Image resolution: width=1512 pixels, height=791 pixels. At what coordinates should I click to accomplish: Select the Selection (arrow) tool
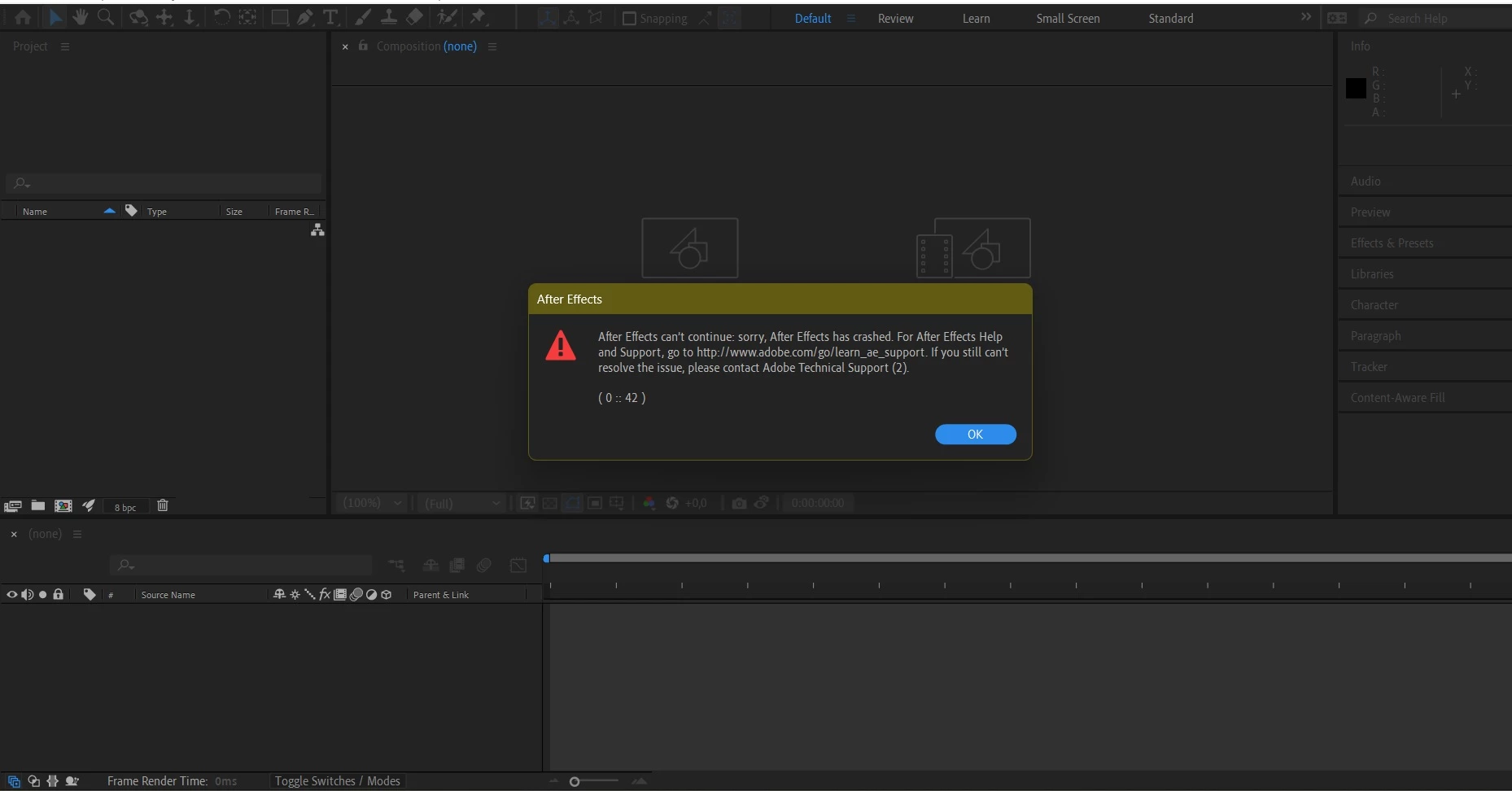[55, 17]
